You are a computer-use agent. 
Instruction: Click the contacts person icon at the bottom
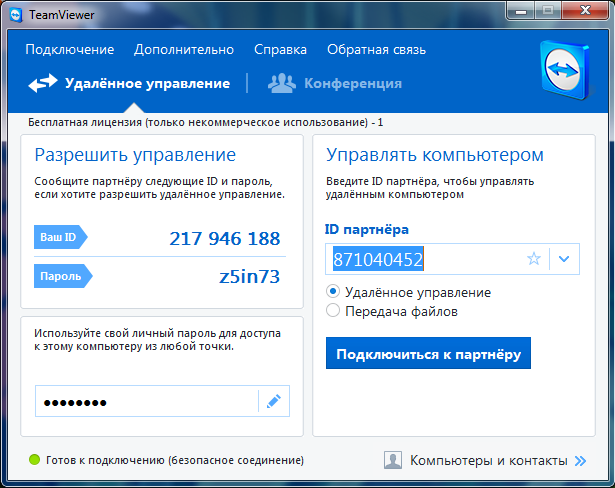coord(394,461)
